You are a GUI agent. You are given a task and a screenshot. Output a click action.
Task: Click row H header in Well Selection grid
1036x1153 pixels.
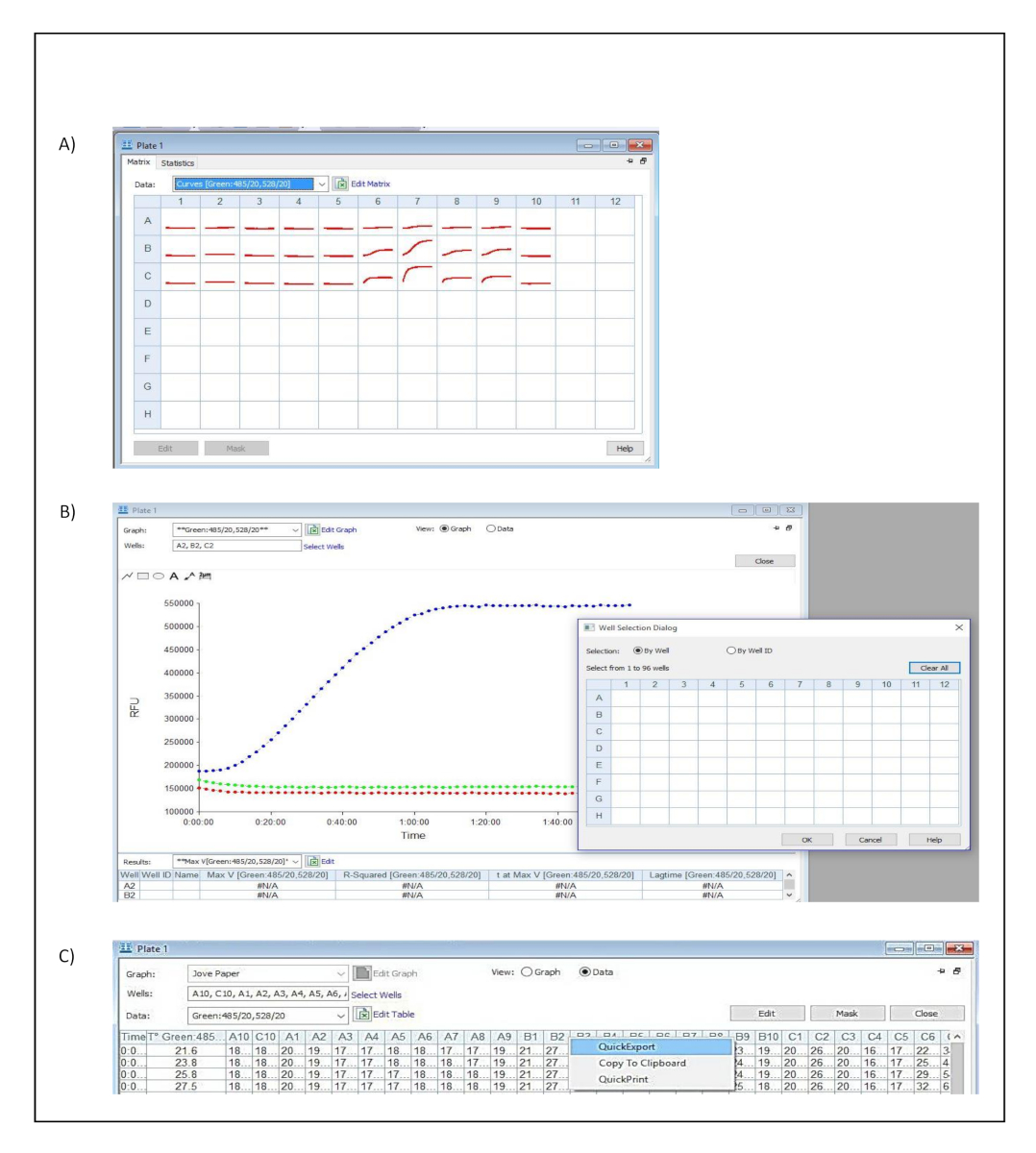click(x=599, y=816)
